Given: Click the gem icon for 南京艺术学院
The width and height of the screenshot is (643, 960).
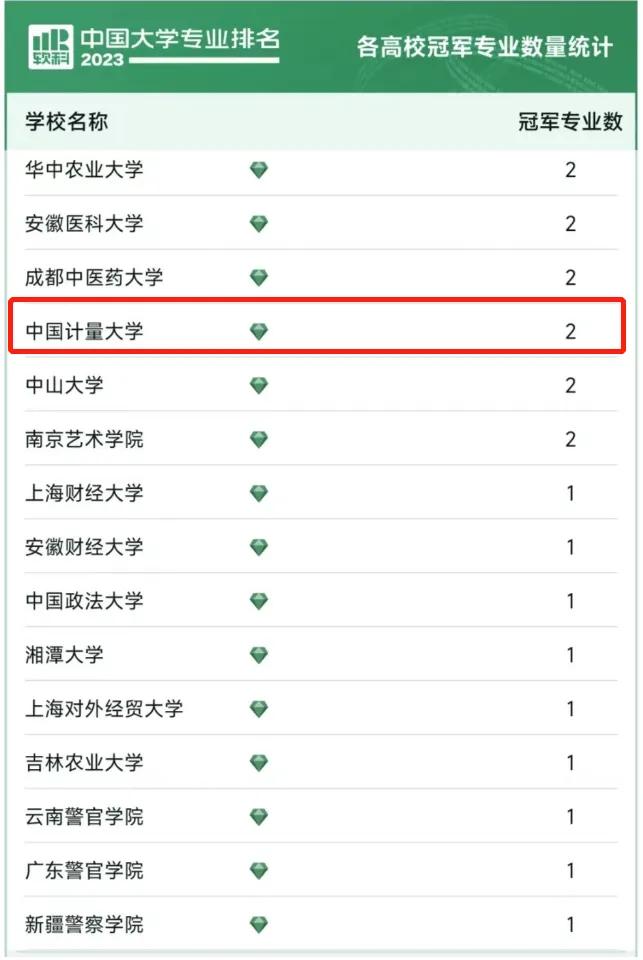Looking at the screenshot, I should pyautogui.click(x=259, y=439).
